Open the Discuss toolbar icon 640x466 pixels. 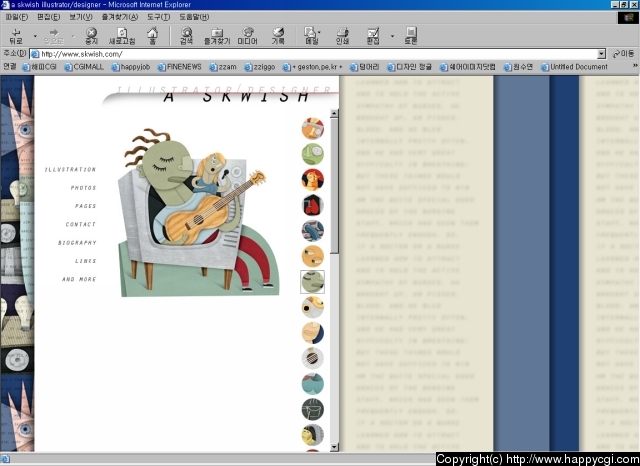[x=411, y=36]
